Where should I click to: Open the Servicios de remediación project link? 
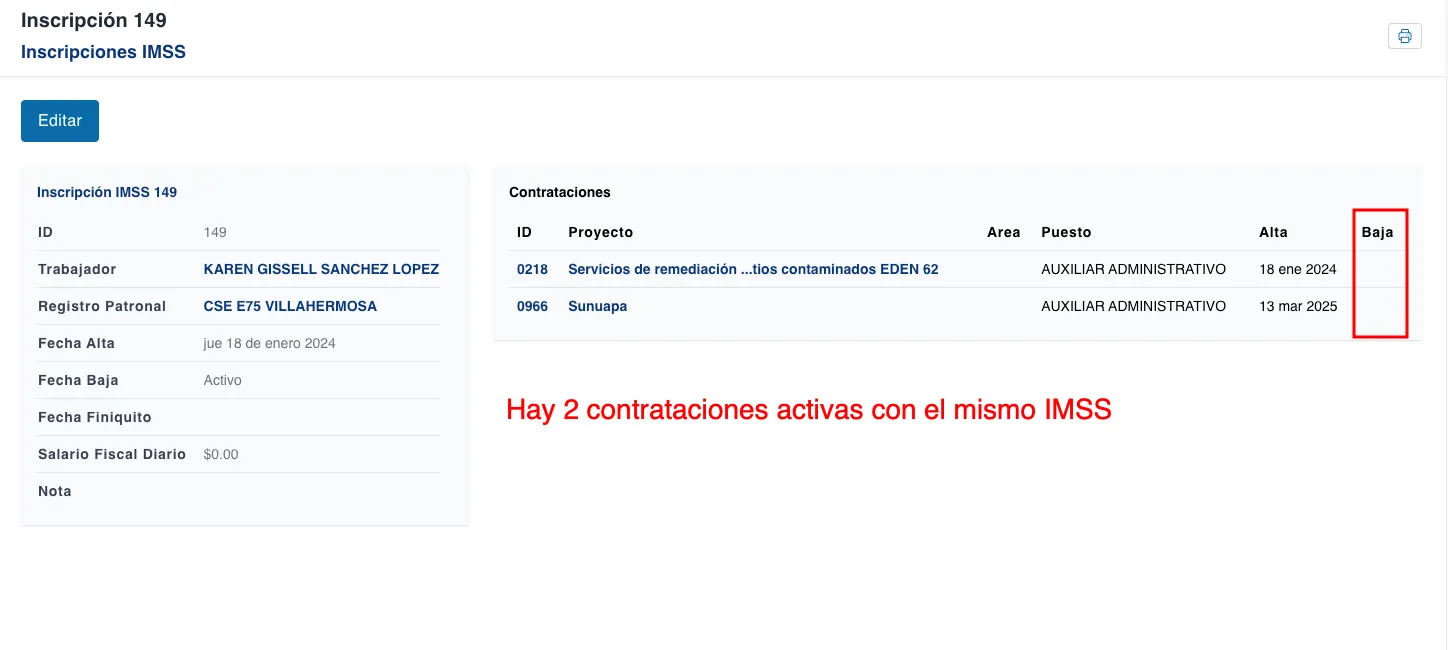pos(752,269)
